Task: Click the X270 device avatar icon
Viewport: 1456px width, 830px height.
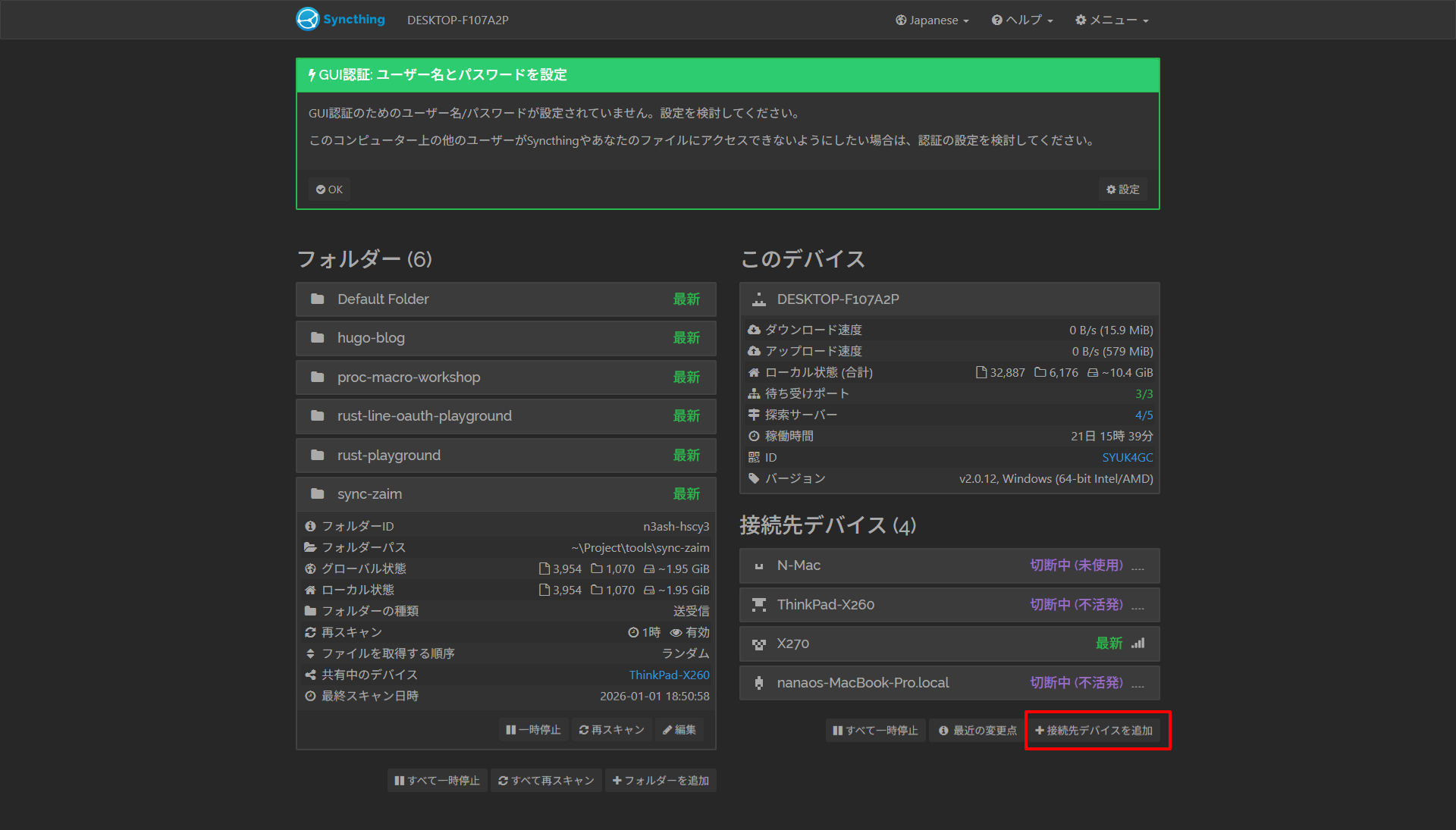Action: (758, 644)
